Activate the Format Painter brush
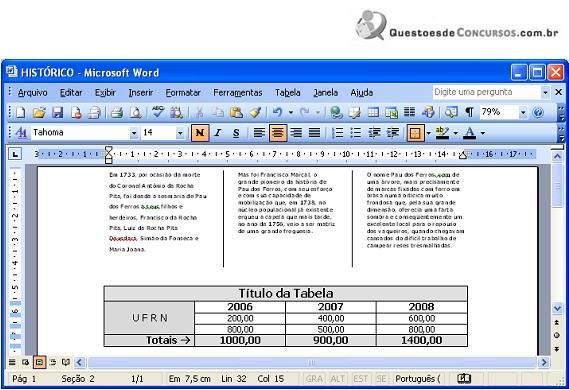The height and width of the screenshot is (390, 569). 255,112
